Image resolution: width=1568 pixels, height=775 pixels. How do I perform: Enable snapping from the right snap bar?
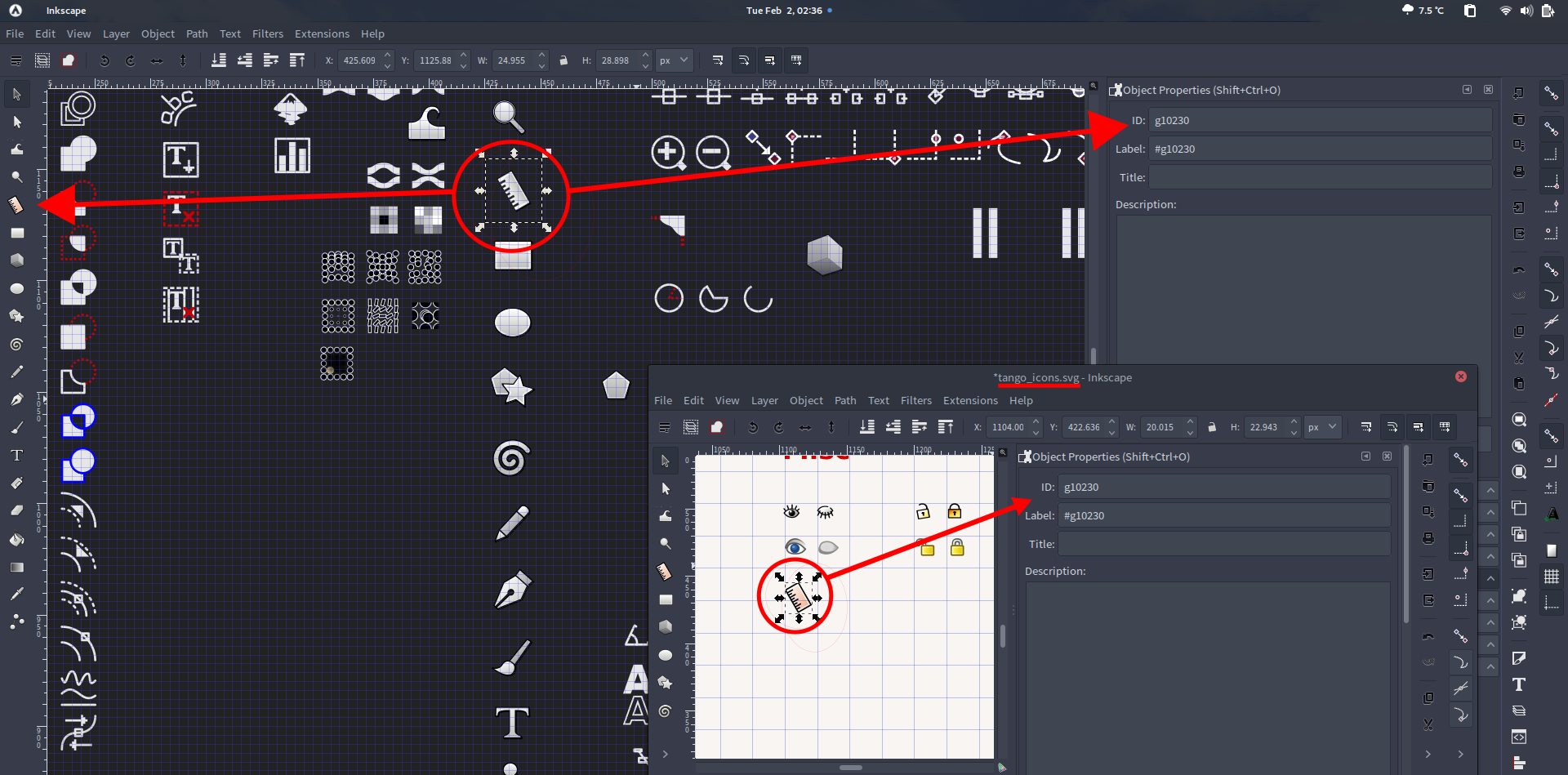coord(1551,93)
